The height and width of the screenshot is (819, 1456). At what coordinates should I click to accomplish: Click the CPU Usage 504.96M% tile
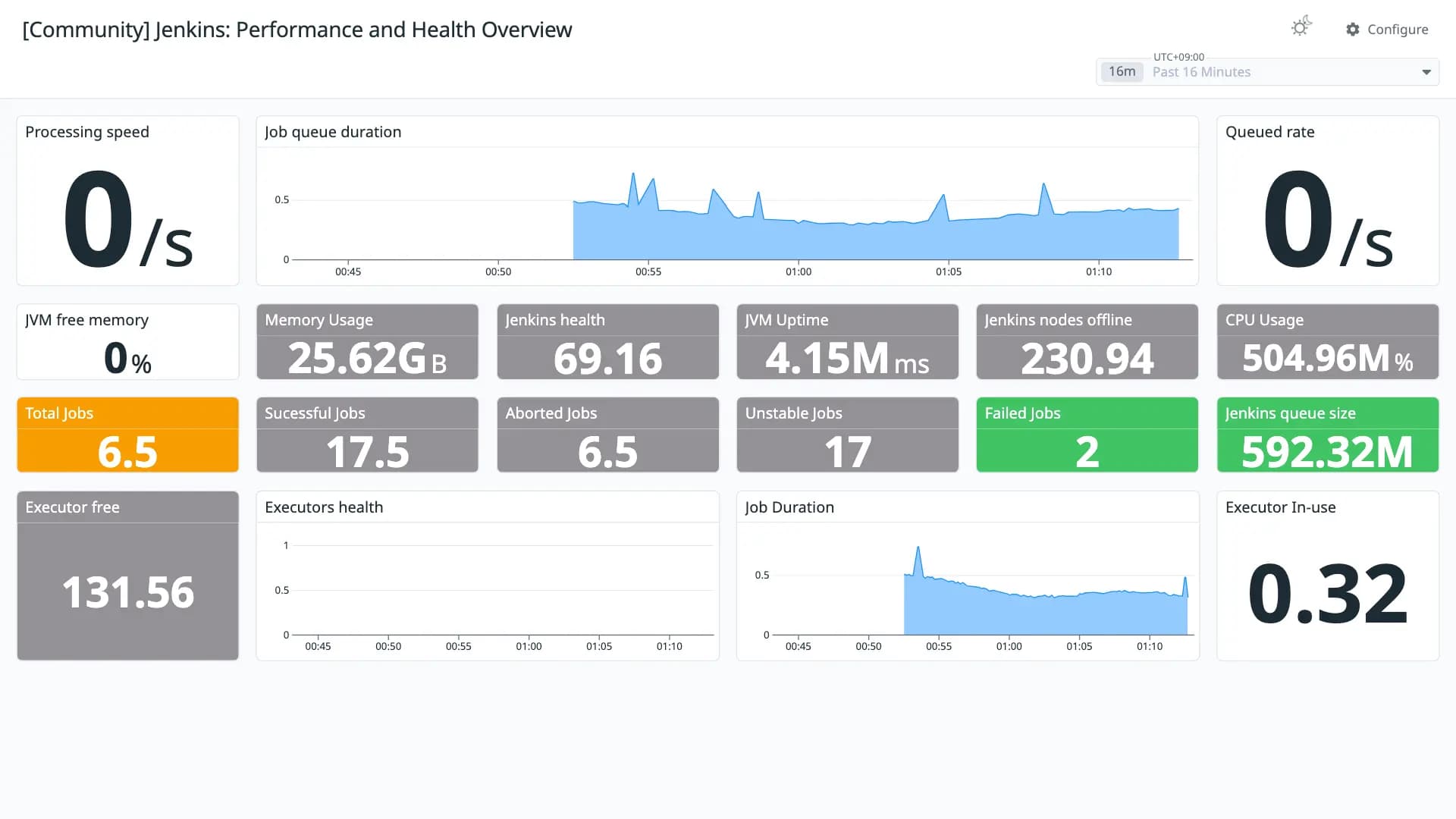coord(1328,342)
